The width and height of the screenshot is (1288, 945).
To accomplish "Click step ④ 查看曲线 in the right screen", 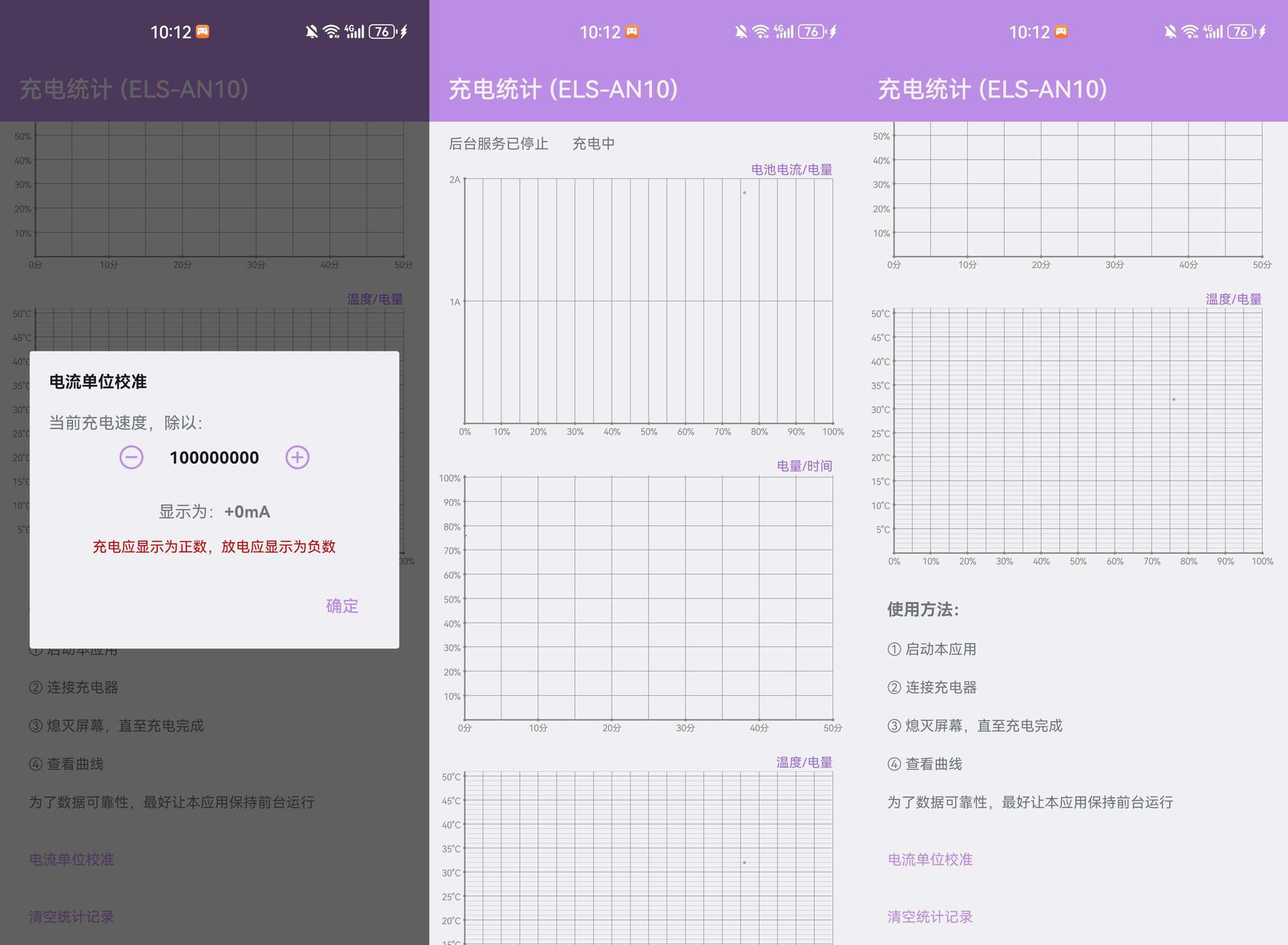I will 924,764.
